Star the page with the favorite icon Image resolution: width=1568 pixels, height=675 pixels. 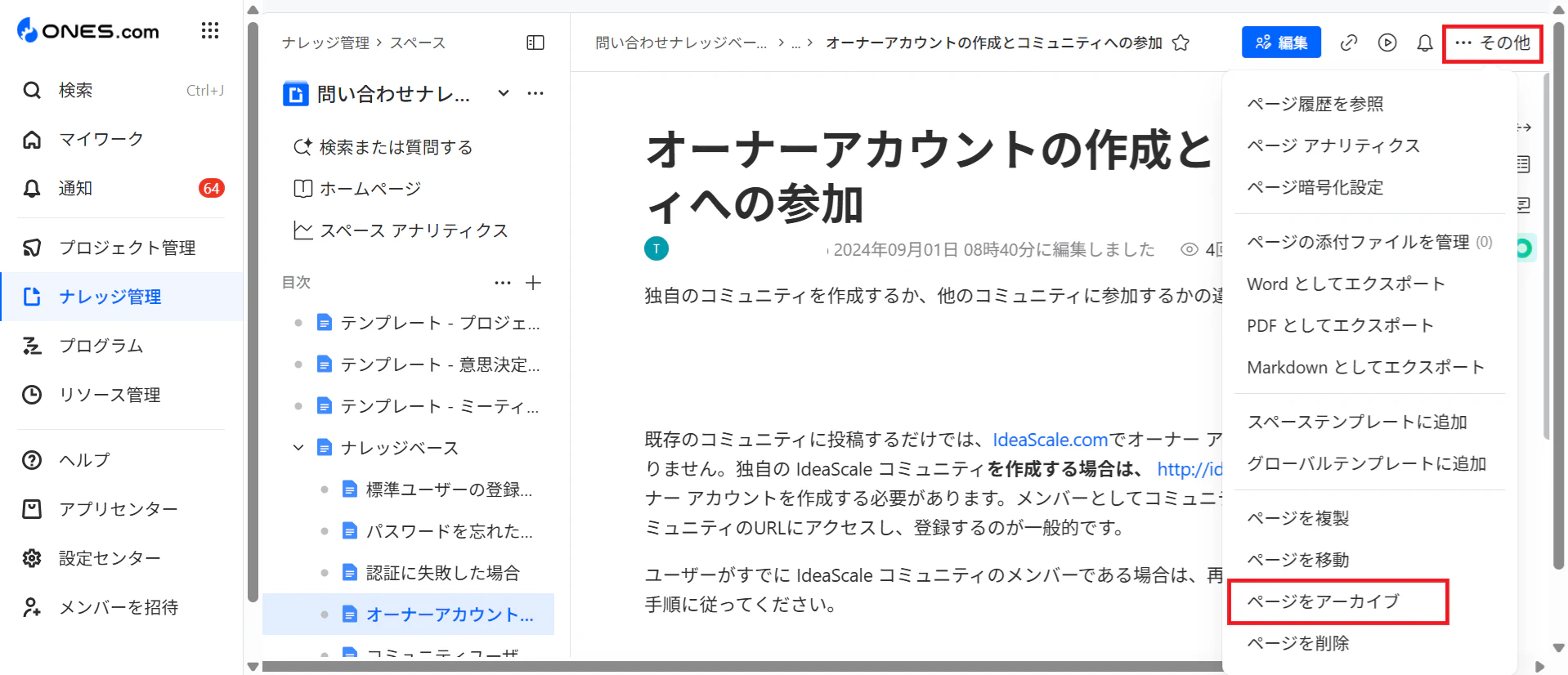[1180, 42]
